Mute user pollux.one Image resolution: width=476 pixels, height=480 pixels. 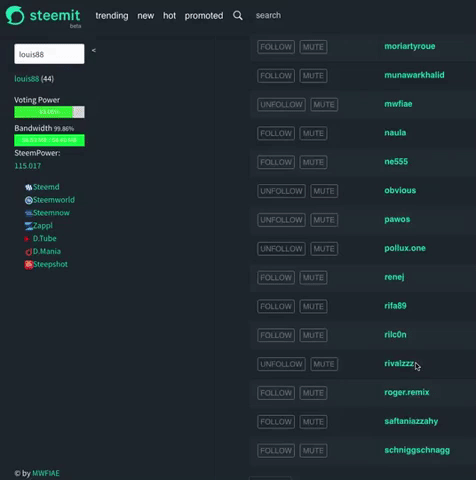[324, 249]
